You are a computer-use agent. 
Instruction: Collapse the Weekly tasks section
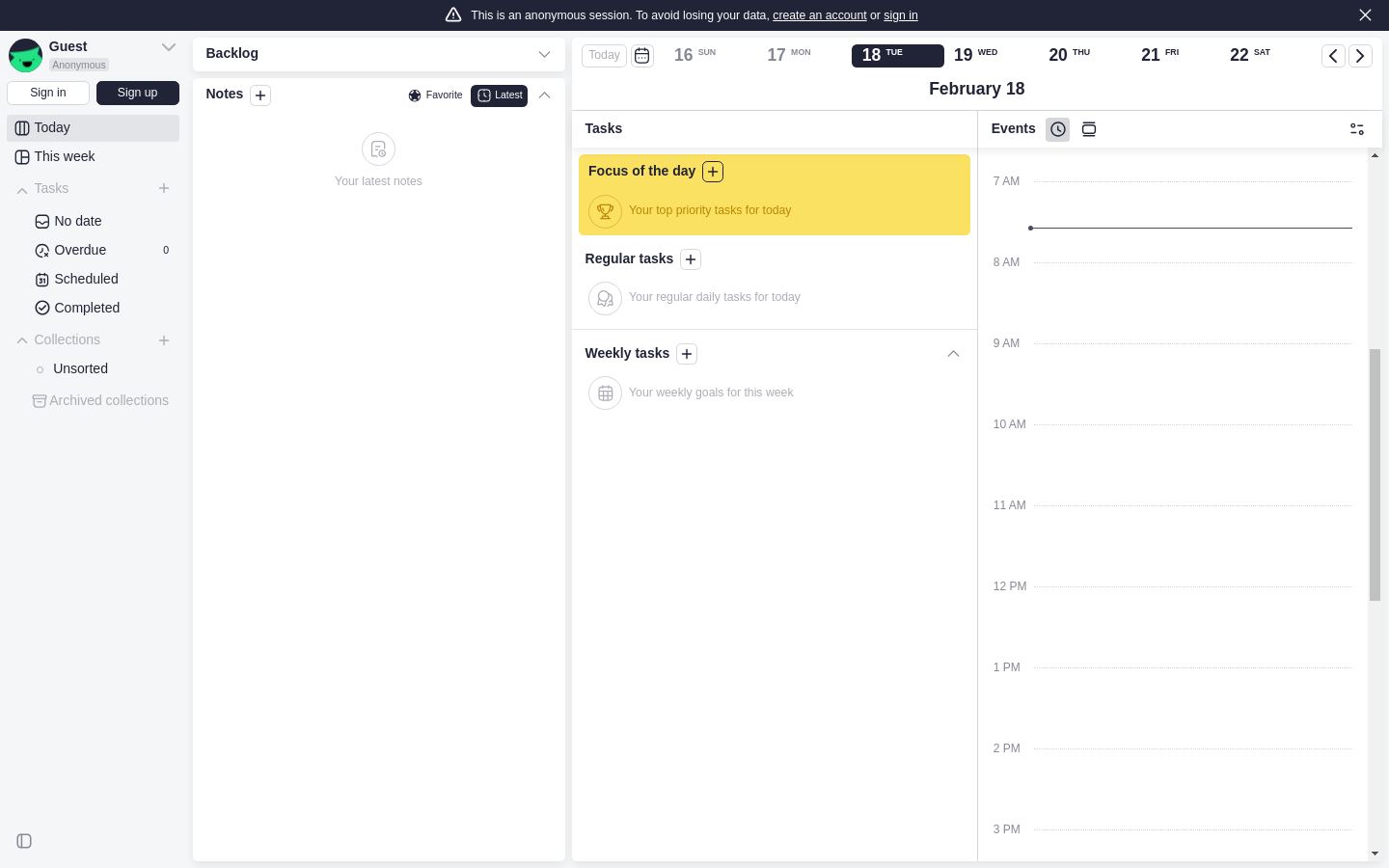(x=953, y=354)
